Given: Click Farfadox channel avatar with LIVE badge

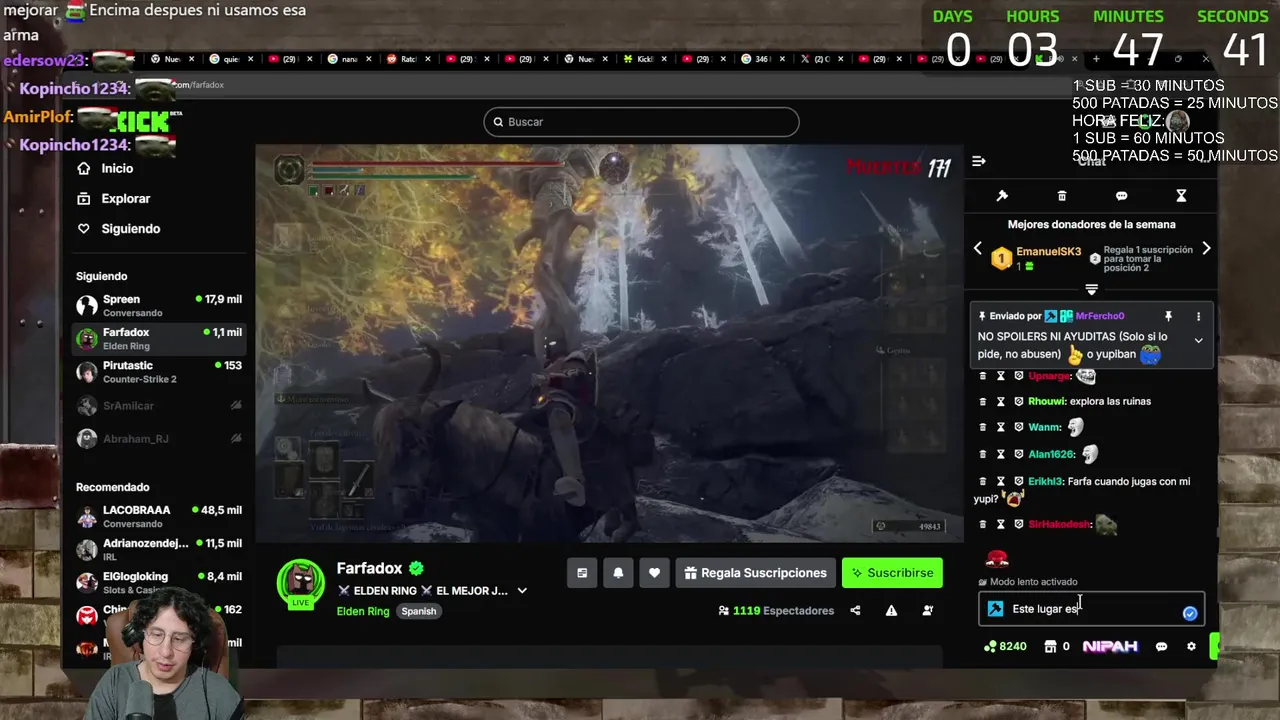Looking at the screenshot, I should click(x=300, y=582).
